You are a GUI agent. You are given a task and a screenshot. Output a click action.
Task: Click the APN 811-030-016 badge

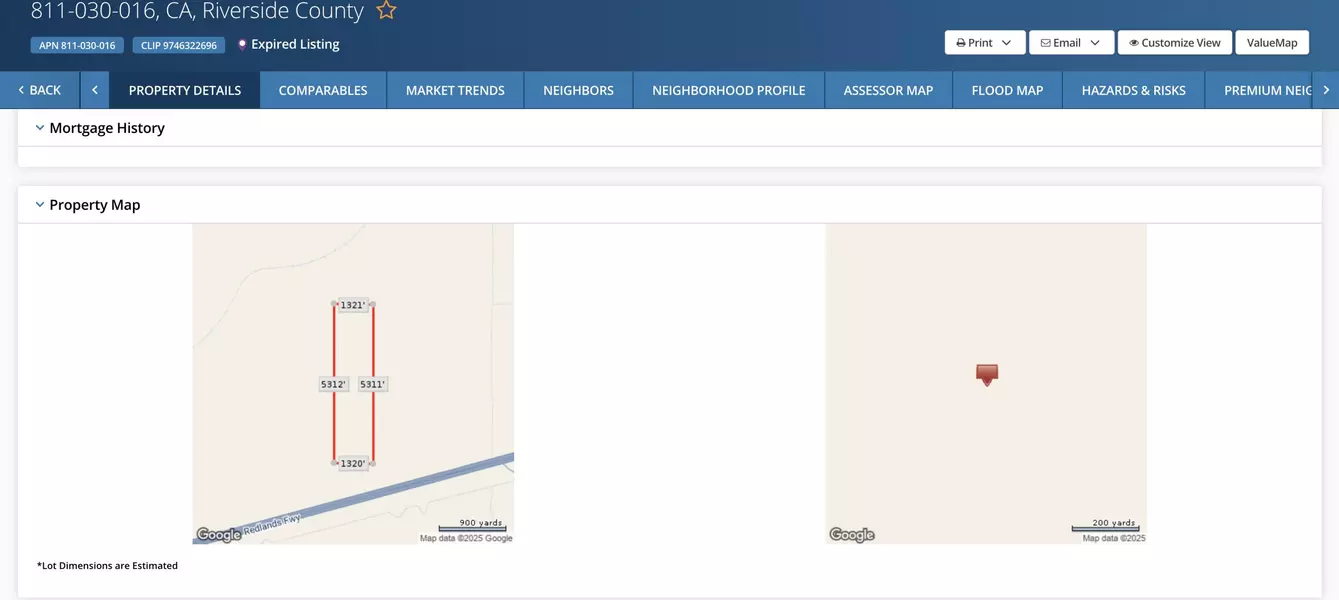click(x=76, y=43)
